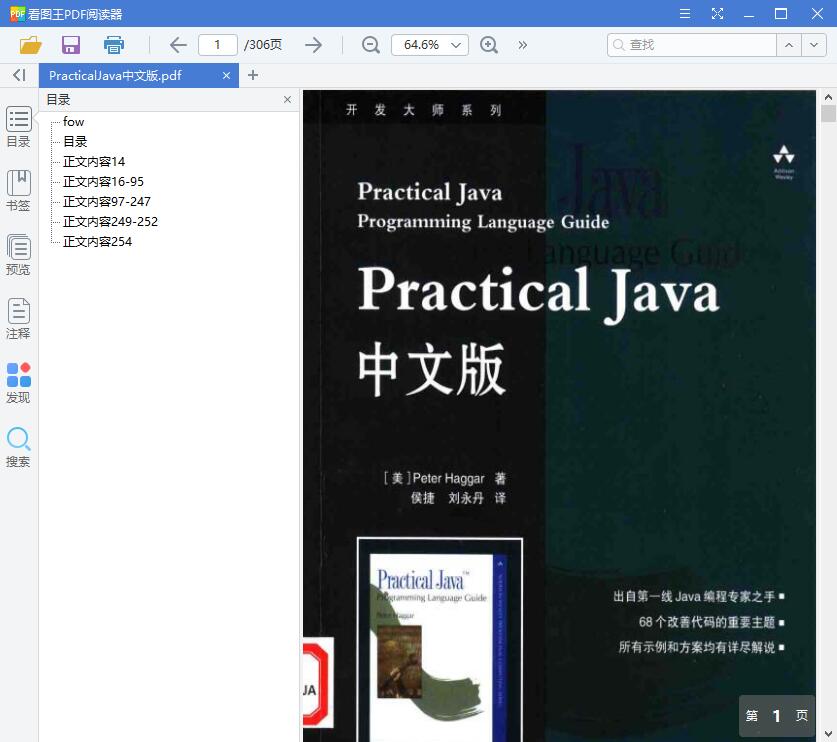Open the 搜索 search sidebar panel
The height and width of the screenshot is (742, 837).
point(19,447)
